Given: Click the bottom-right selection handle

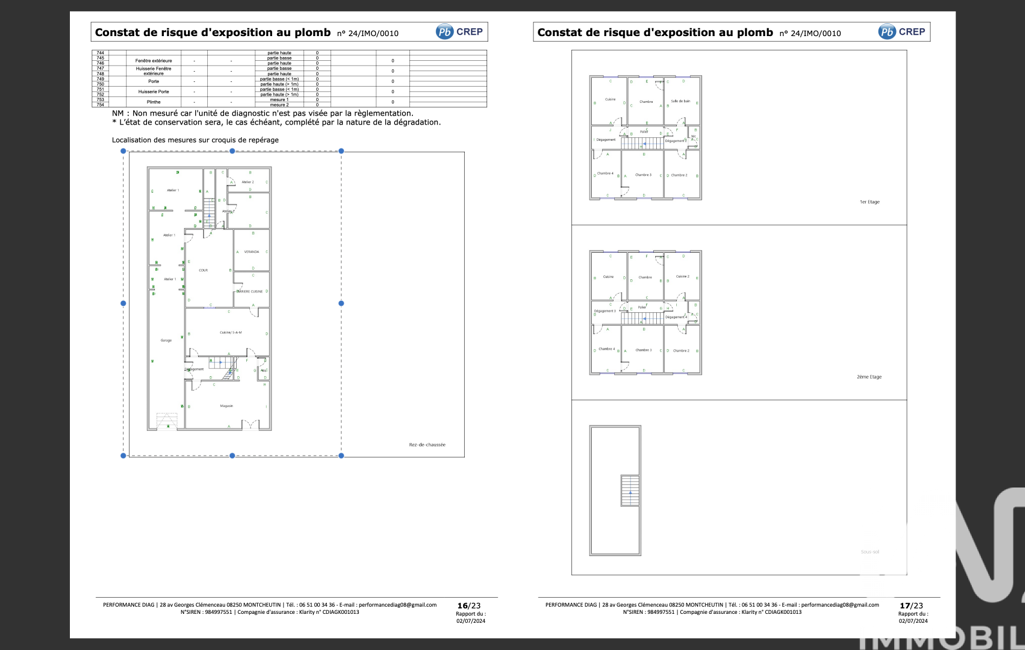Looking at the screenshot, I should pyautogui.click(x=341, y=456).
